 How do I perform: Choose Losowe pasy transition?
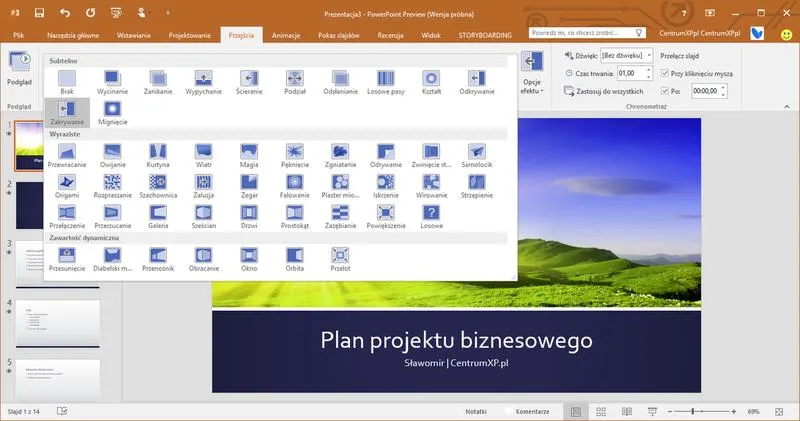(x=386, y=83)
